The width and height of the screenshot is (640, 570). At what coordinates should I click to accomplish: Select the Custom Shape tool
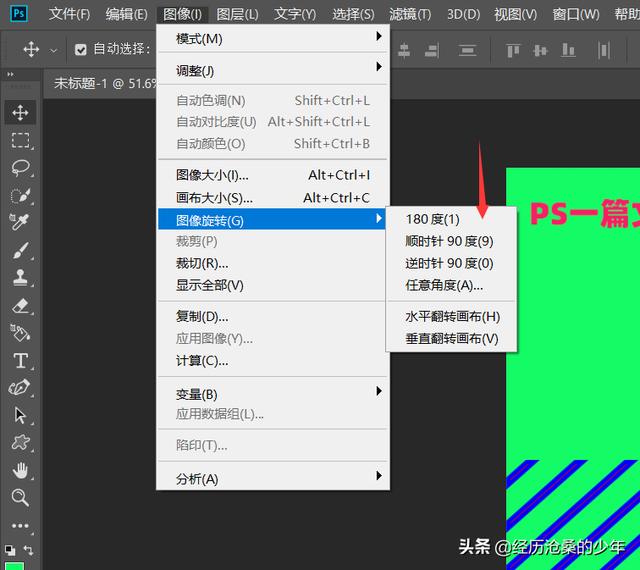pos(20,442)
